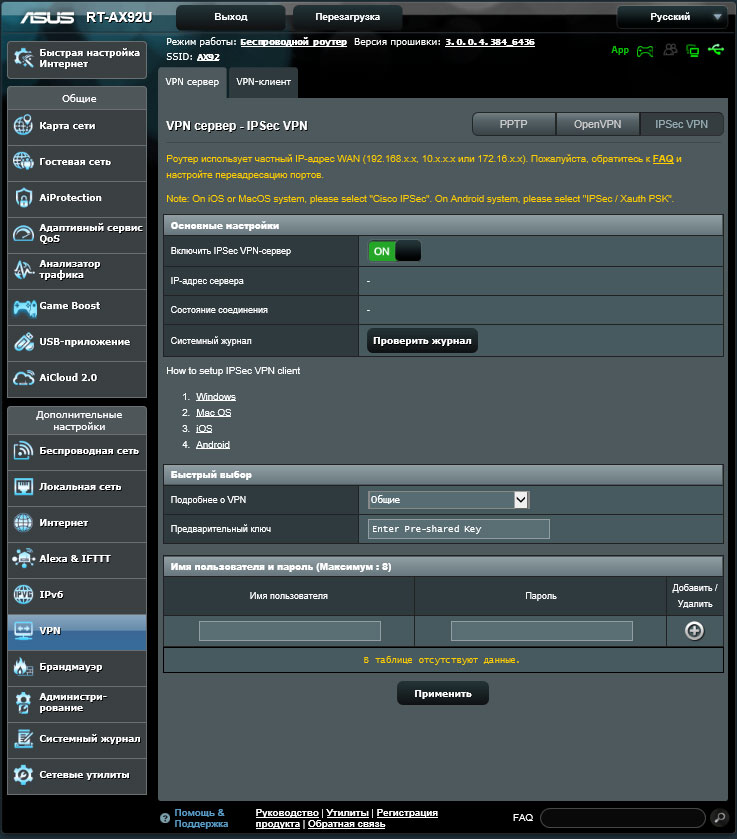The image size is (737, 839).
Task: Open the Adaptive QoS gauge icon
Action: click(x=23, y=233)
